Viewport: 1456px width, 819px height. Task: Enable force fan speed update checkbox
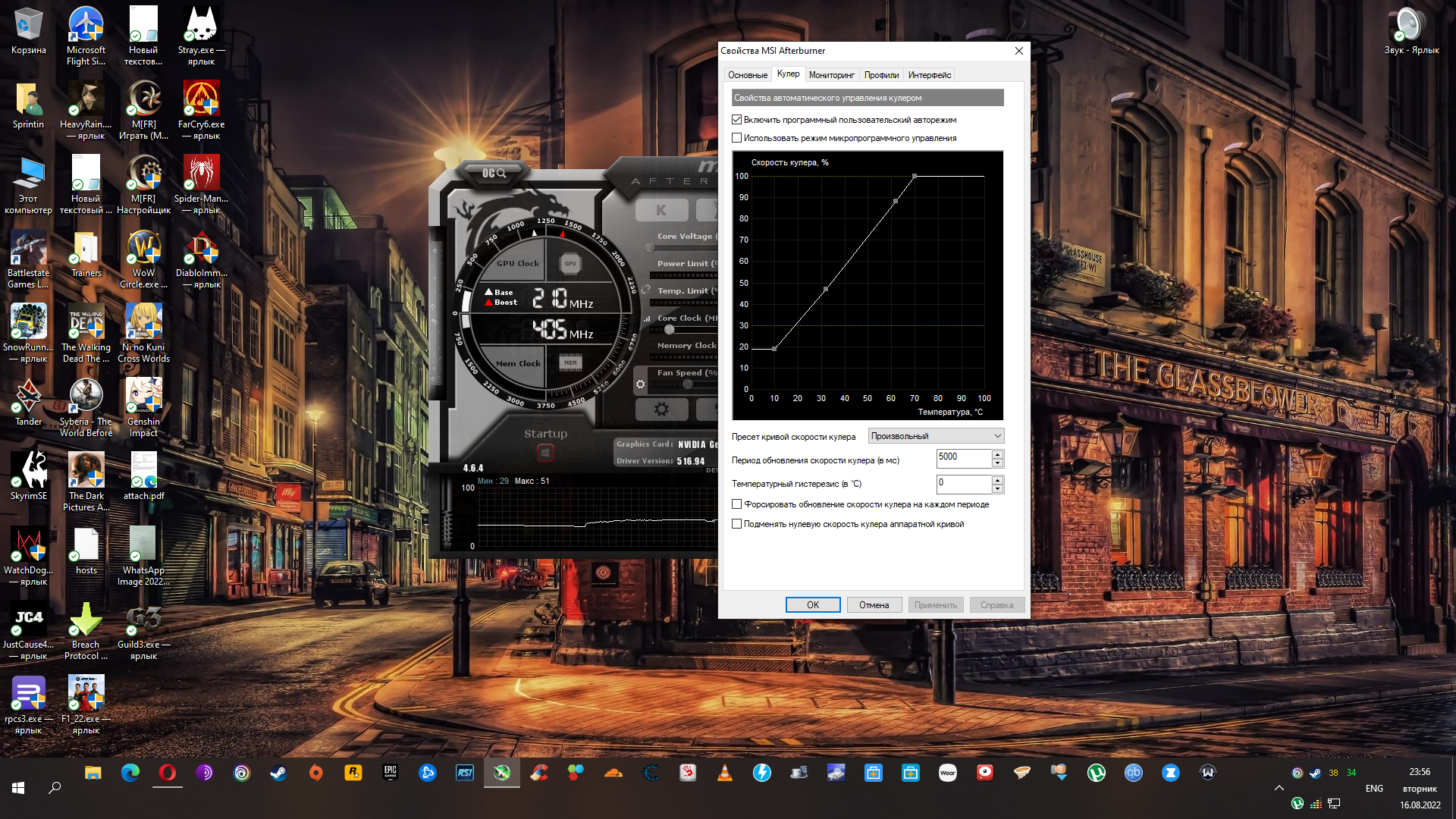point(736,504)
